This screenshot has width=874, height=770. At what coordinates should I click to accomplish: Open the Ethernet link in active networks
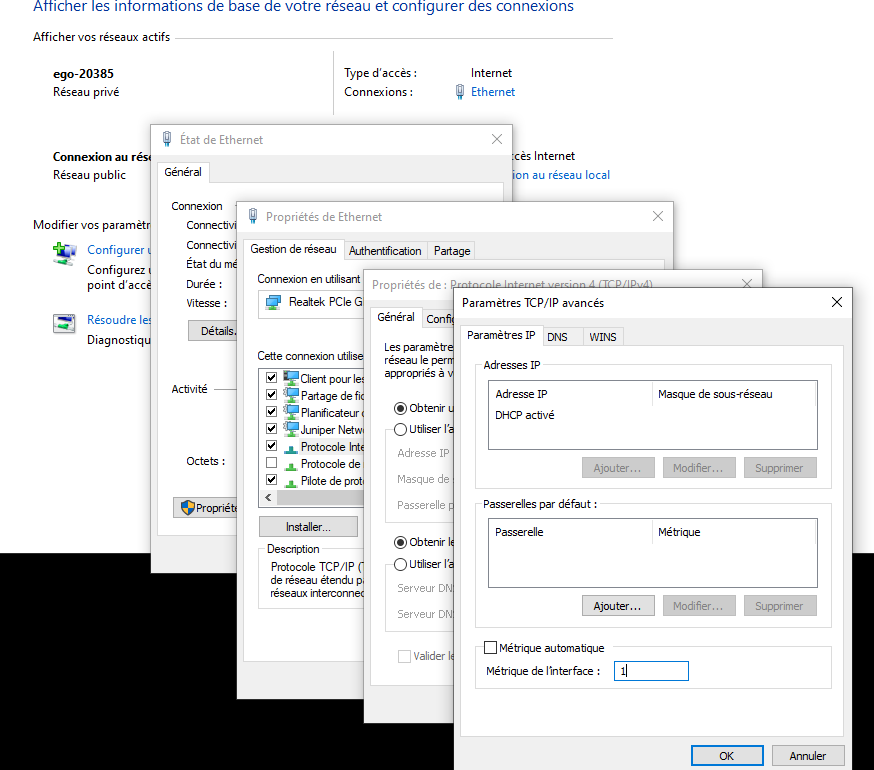[x=493, y=92]
